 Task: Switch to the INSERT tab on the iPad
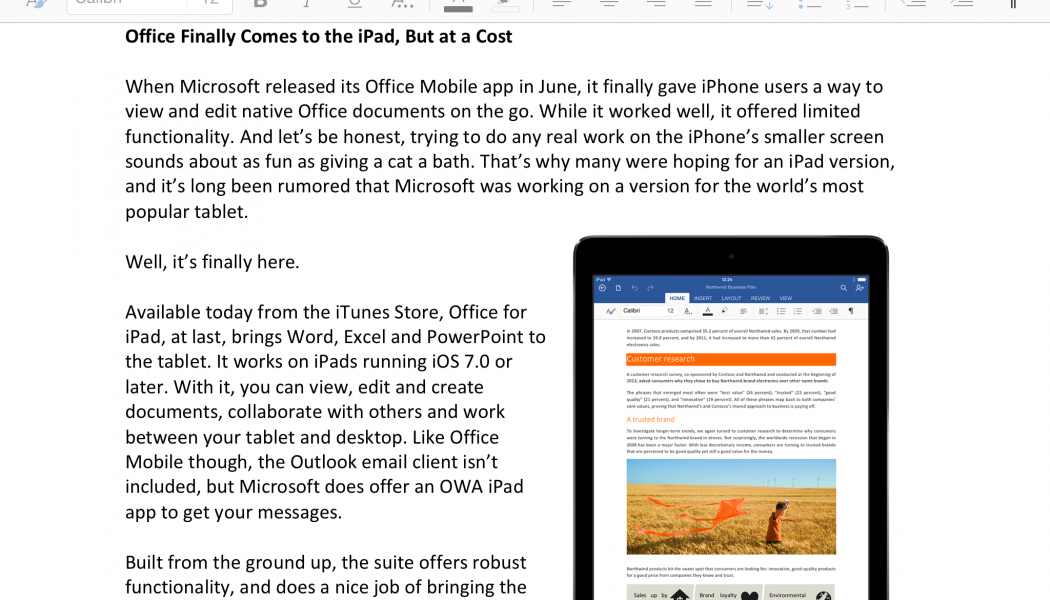[x=703, y=298]
